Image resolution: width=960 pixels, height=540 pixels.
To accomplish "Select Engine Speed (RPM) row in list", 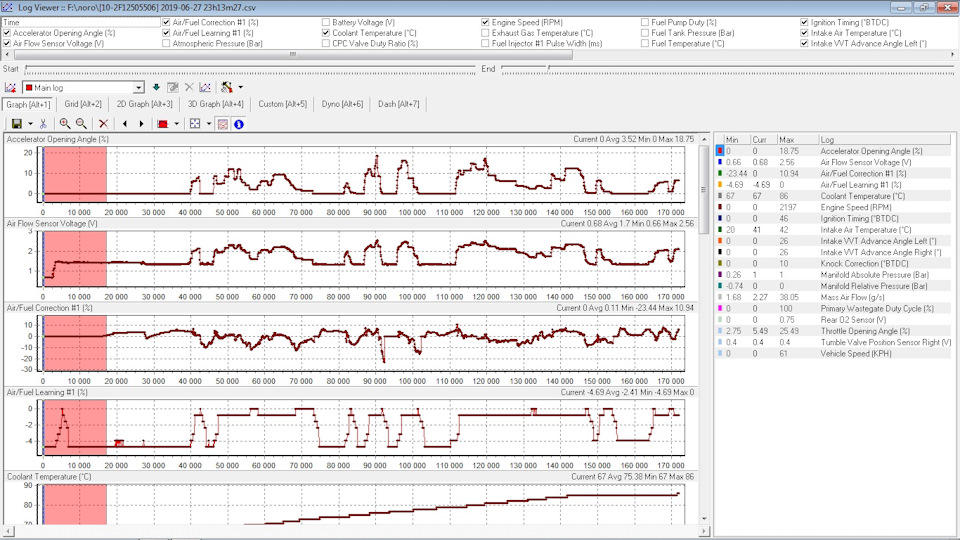I will pyautogui.click(x=833, y=207).
